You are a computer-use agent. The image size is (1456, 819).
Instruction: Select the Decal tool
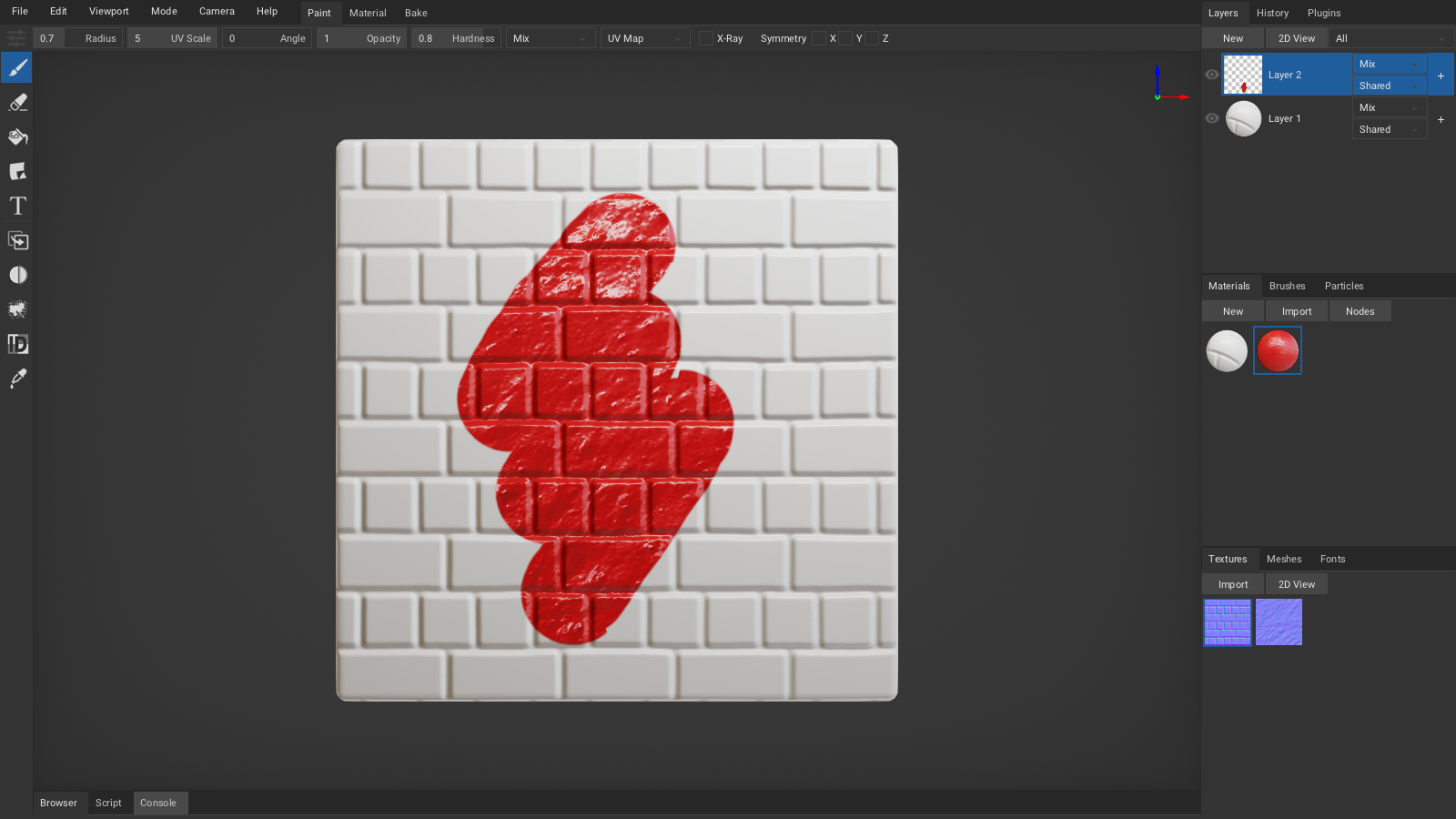tap(17, 172)
